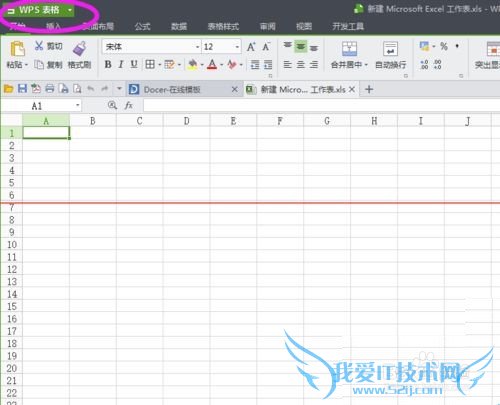Switch to the 插入 ribbon tab
The width and height of the screenshot is (500, 405).
(53, 26)
